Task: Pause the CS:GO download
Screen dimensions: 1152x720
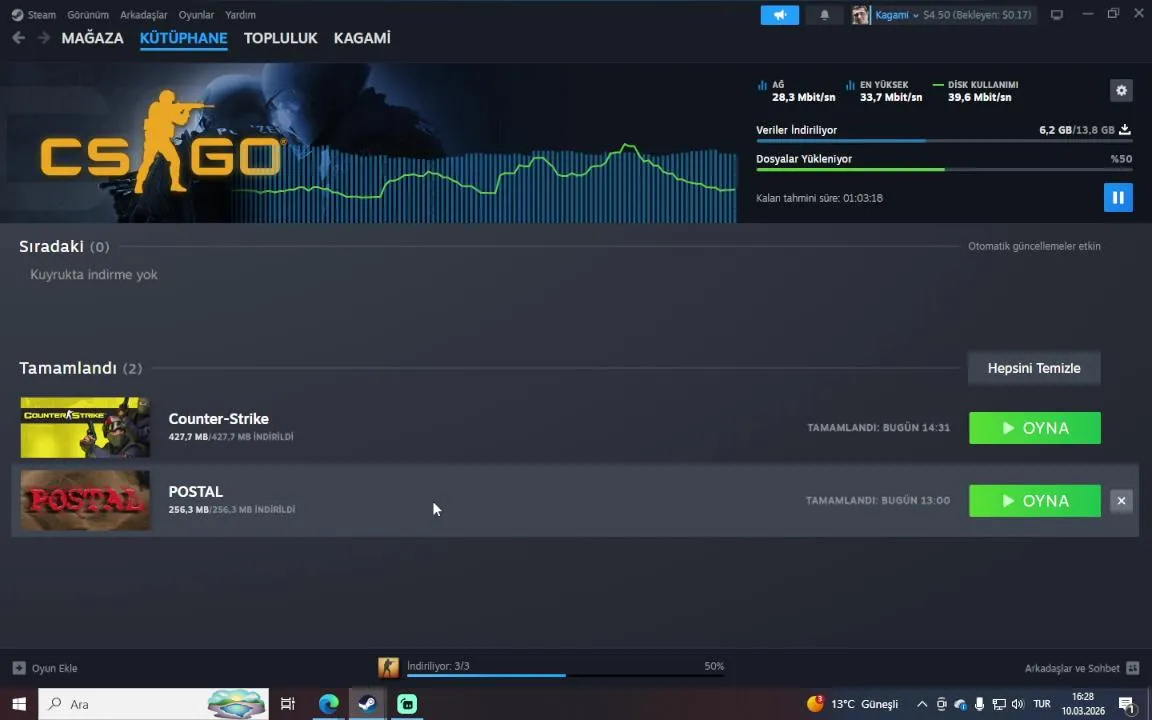Action: [x=1117, y=198]
